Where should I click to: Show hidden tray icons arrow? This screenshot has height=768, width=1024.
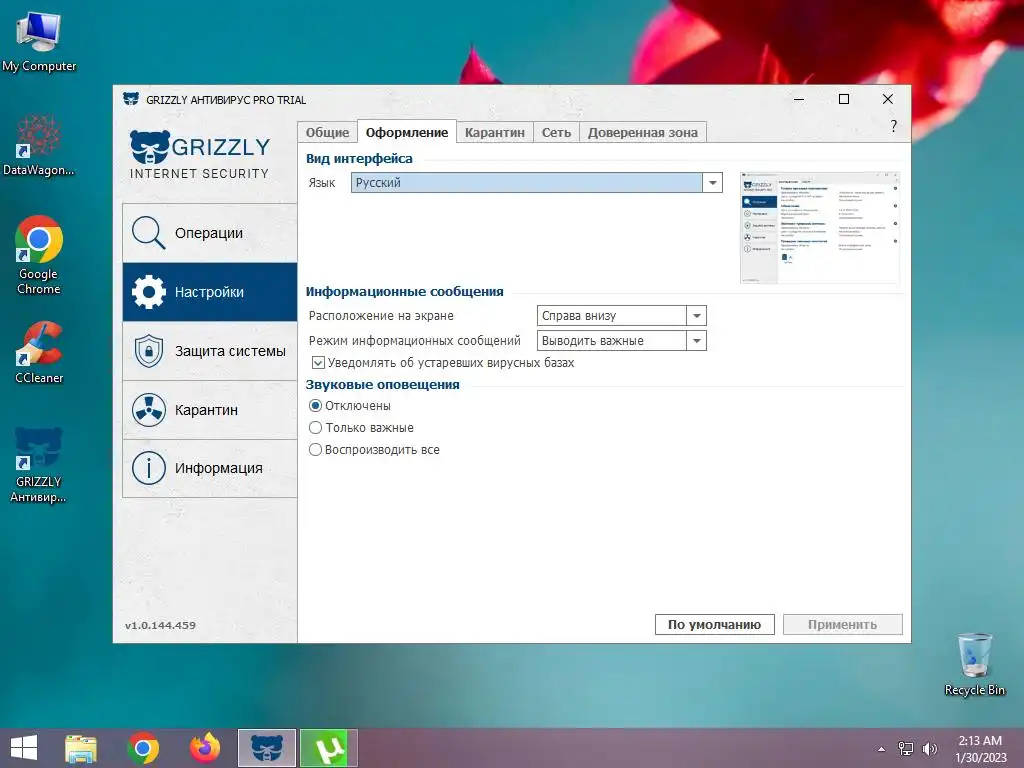pos(882,749)
